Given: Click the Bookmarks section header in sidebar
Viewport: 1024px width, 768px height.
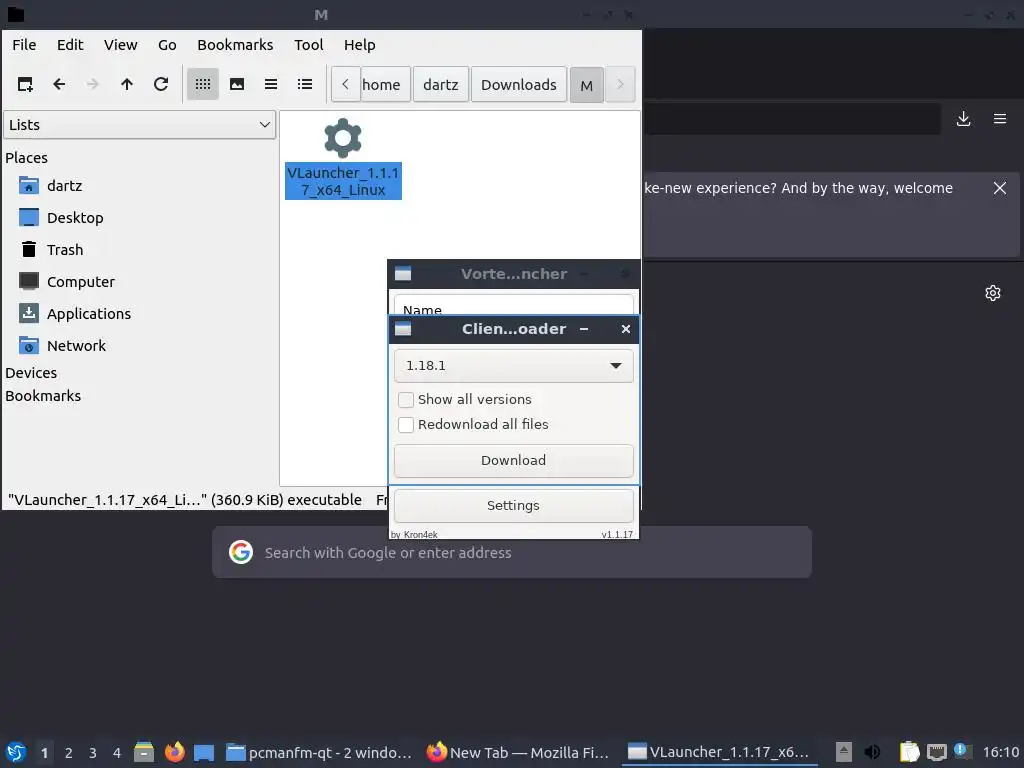Looking at the screenshot, I should [43, 396].
